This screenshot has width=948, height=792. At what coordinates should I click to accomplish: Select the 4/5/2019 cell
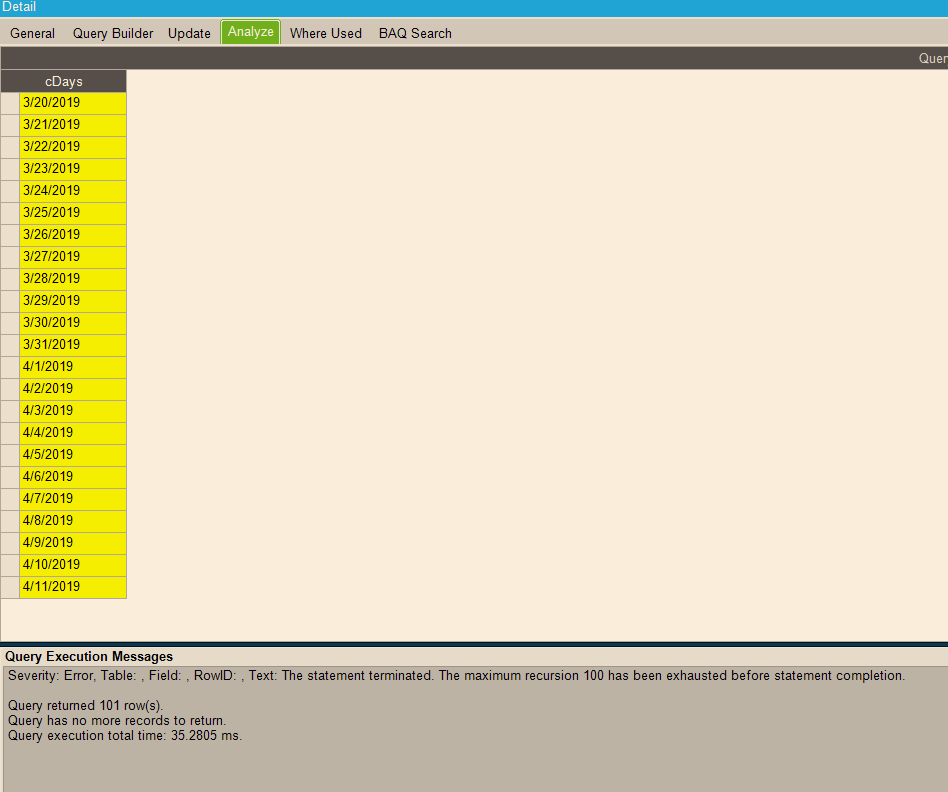(73, 455)
